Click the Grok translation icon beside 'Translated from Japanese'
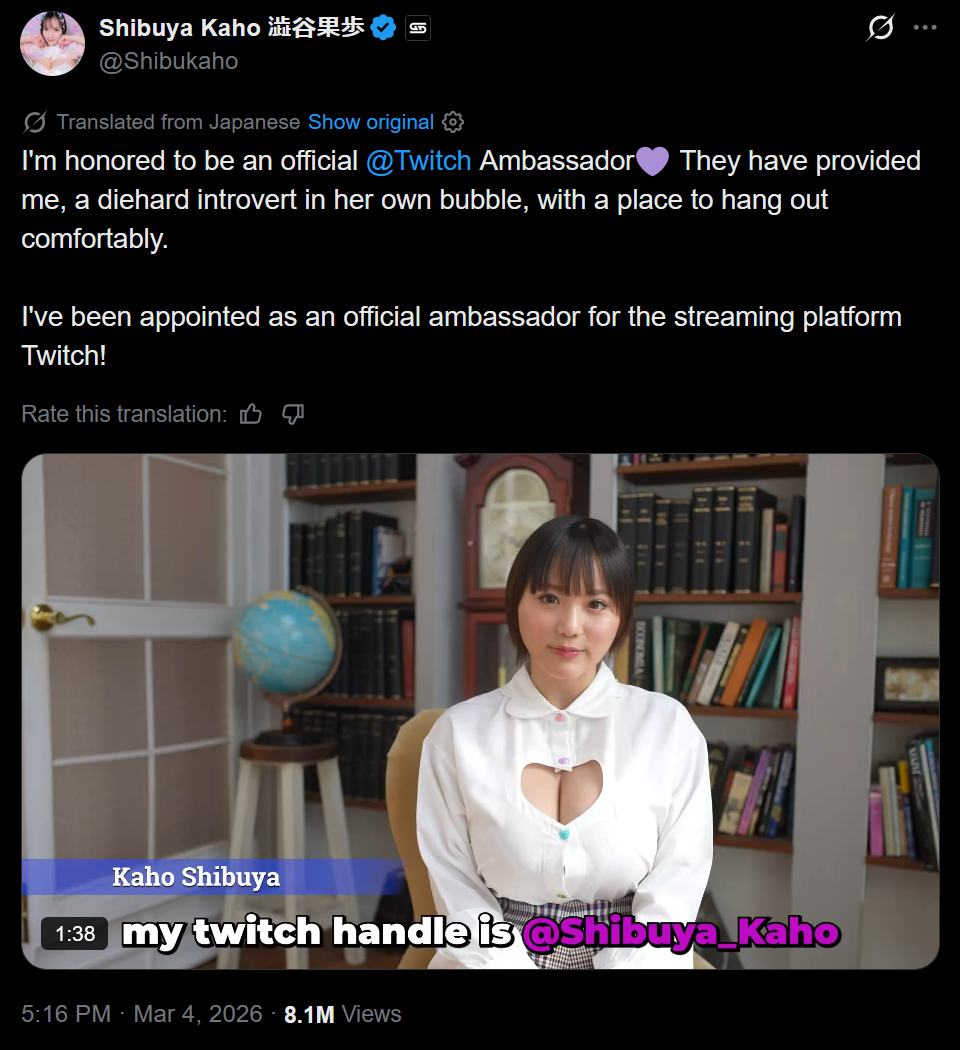The image size is (960, 1050). [x=35, y=123]
